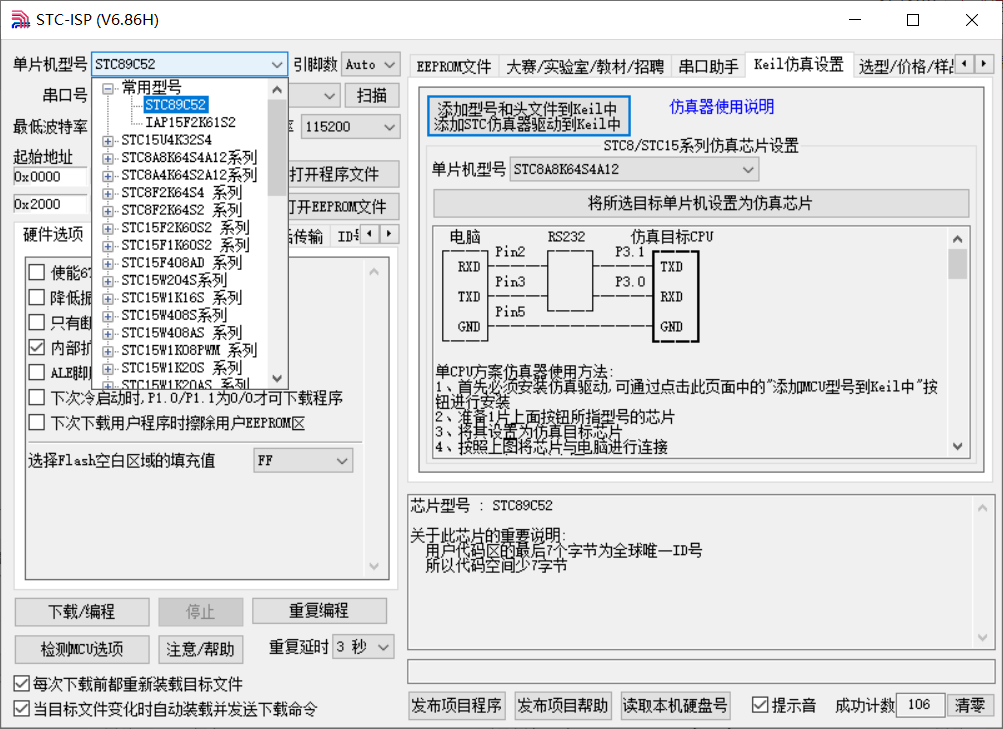Collapse the 常用型号 tree node
Image resolution: width=1003 pixels, height=729 pixels.
(x=107, y=86)
